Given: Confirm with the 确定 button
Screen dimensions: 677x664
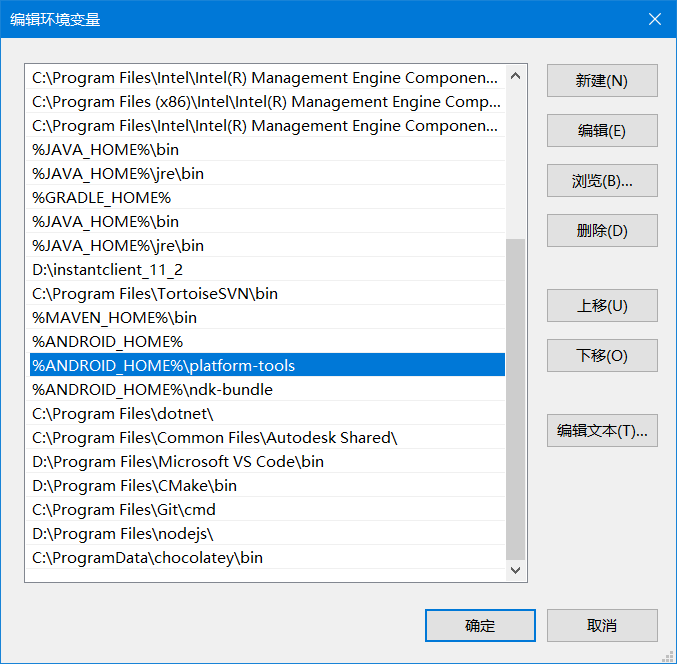Looking at the screenshot, I should pyautogui.click(x=480, y=626).
